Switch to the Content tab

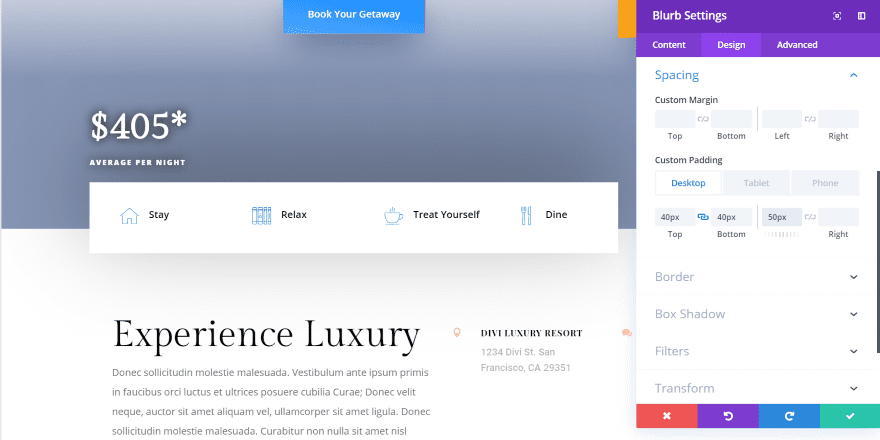669,45
